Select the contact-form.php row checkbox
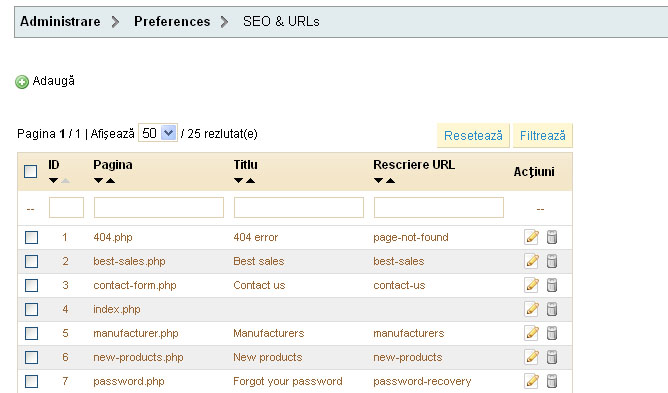The image size is (668, 393). [31, 285]
